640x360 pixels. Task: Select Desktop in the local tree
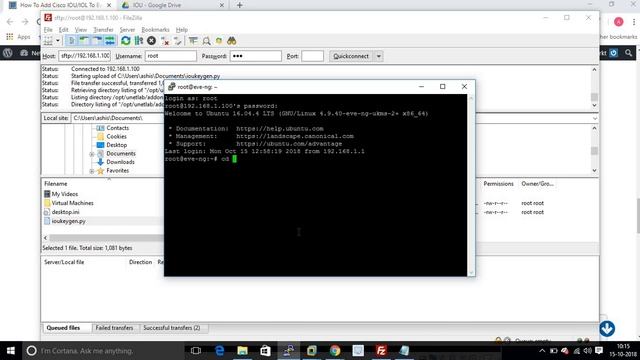click(x=117, y=145)
